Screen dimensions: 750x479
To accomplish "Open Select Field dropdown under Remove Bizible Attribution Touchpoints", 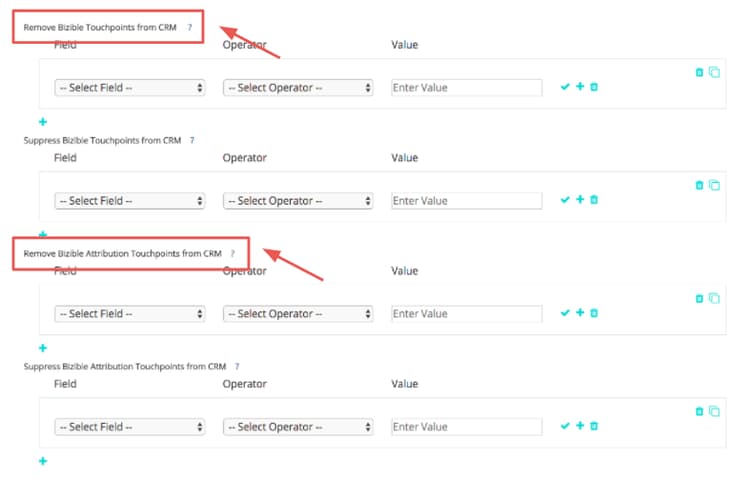I will (130, 313).
